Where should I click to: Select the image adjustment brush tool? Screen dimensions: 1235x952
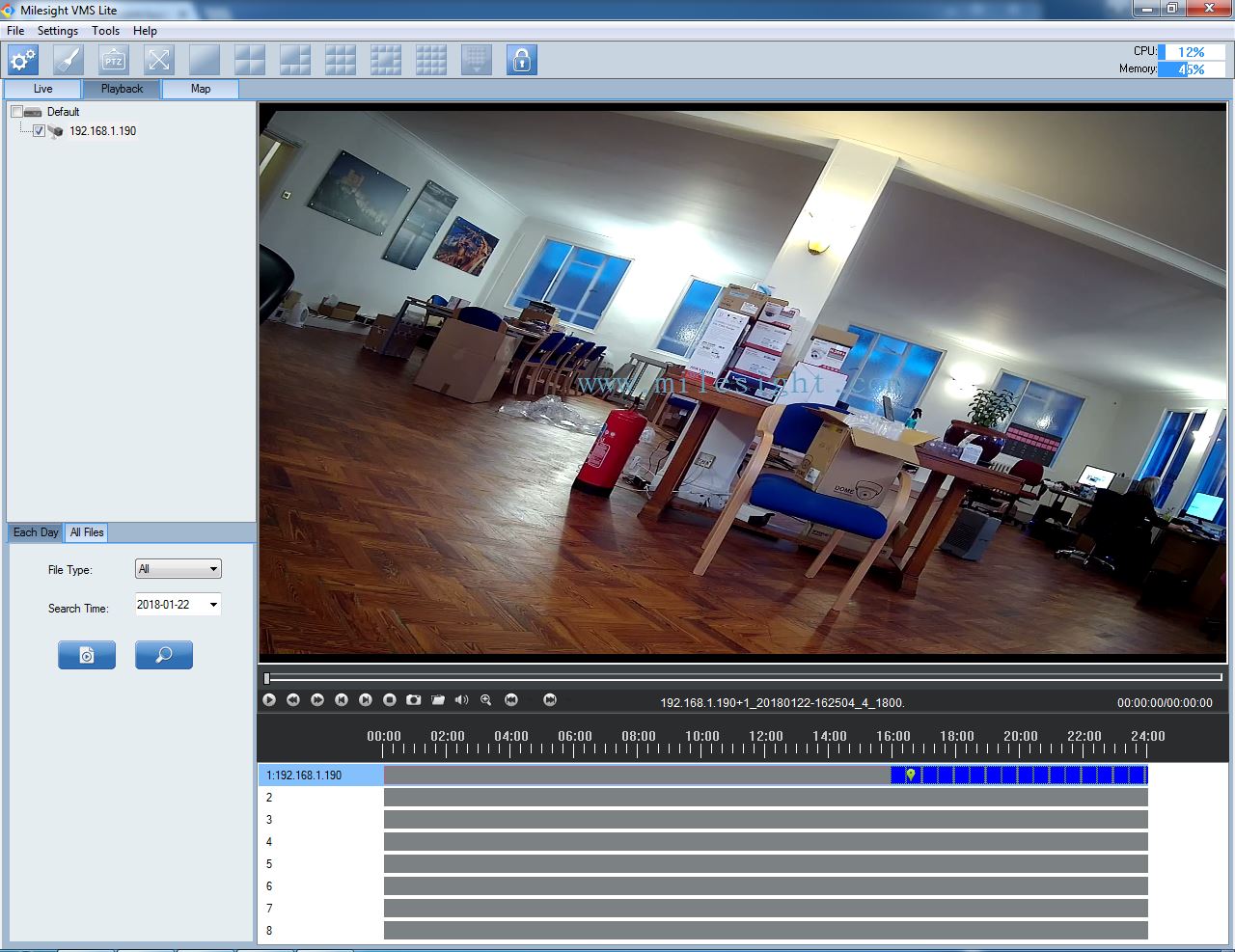(68, 59)
